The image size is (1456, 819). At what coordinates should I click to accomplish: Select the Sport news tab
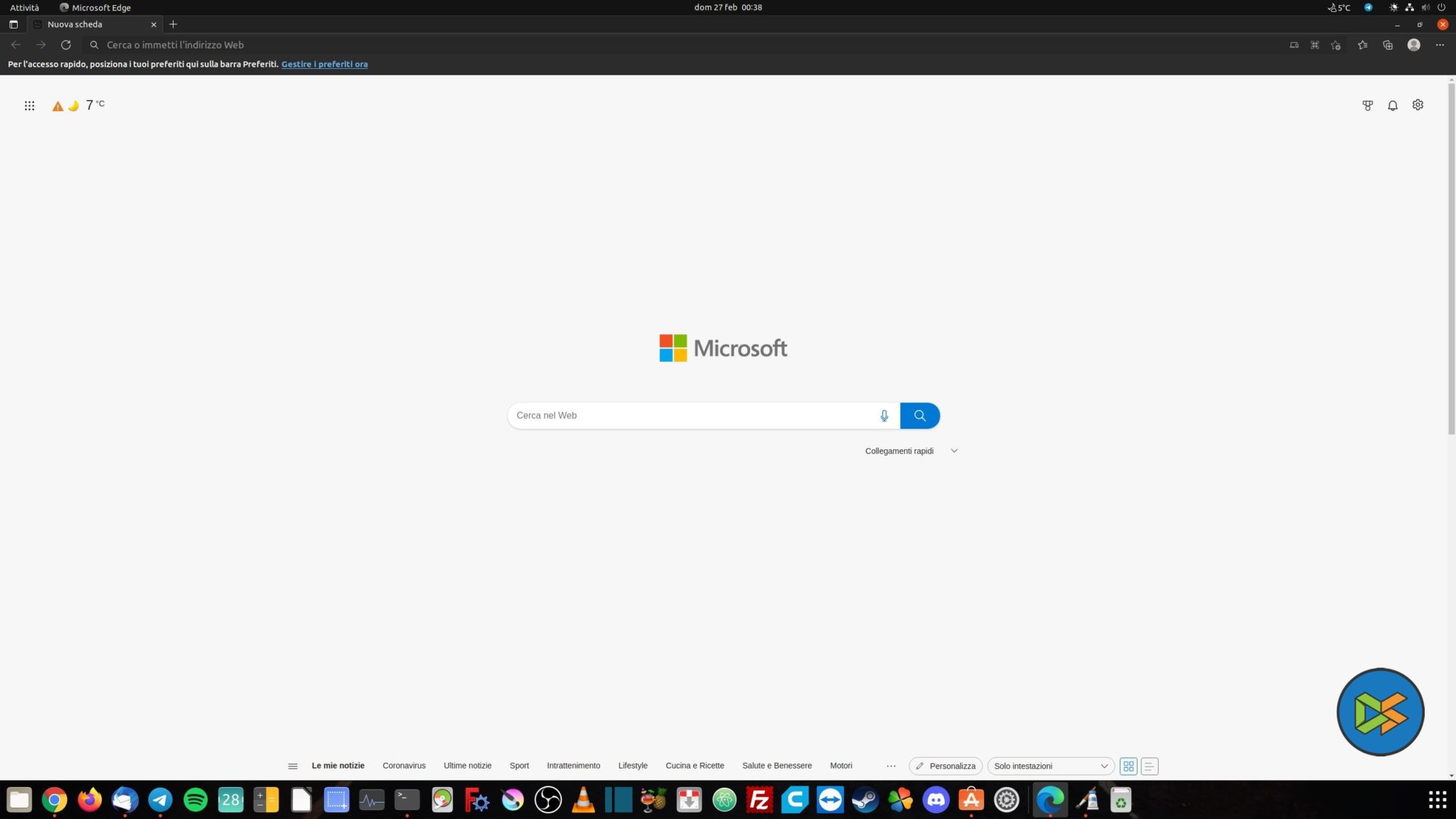point(519,766)
